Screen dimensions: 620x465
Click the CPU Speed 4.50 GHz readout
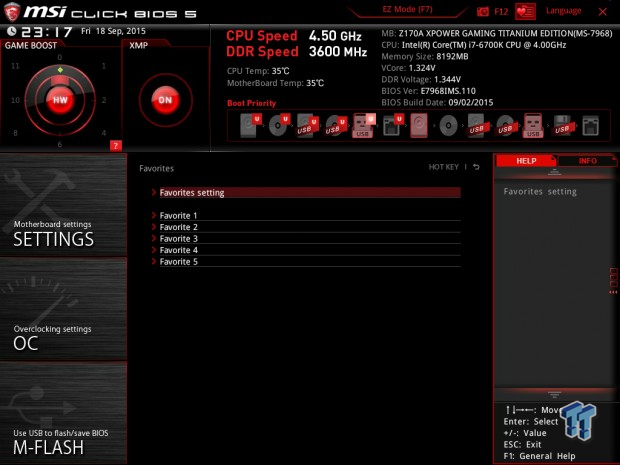[x=294, y=36]
